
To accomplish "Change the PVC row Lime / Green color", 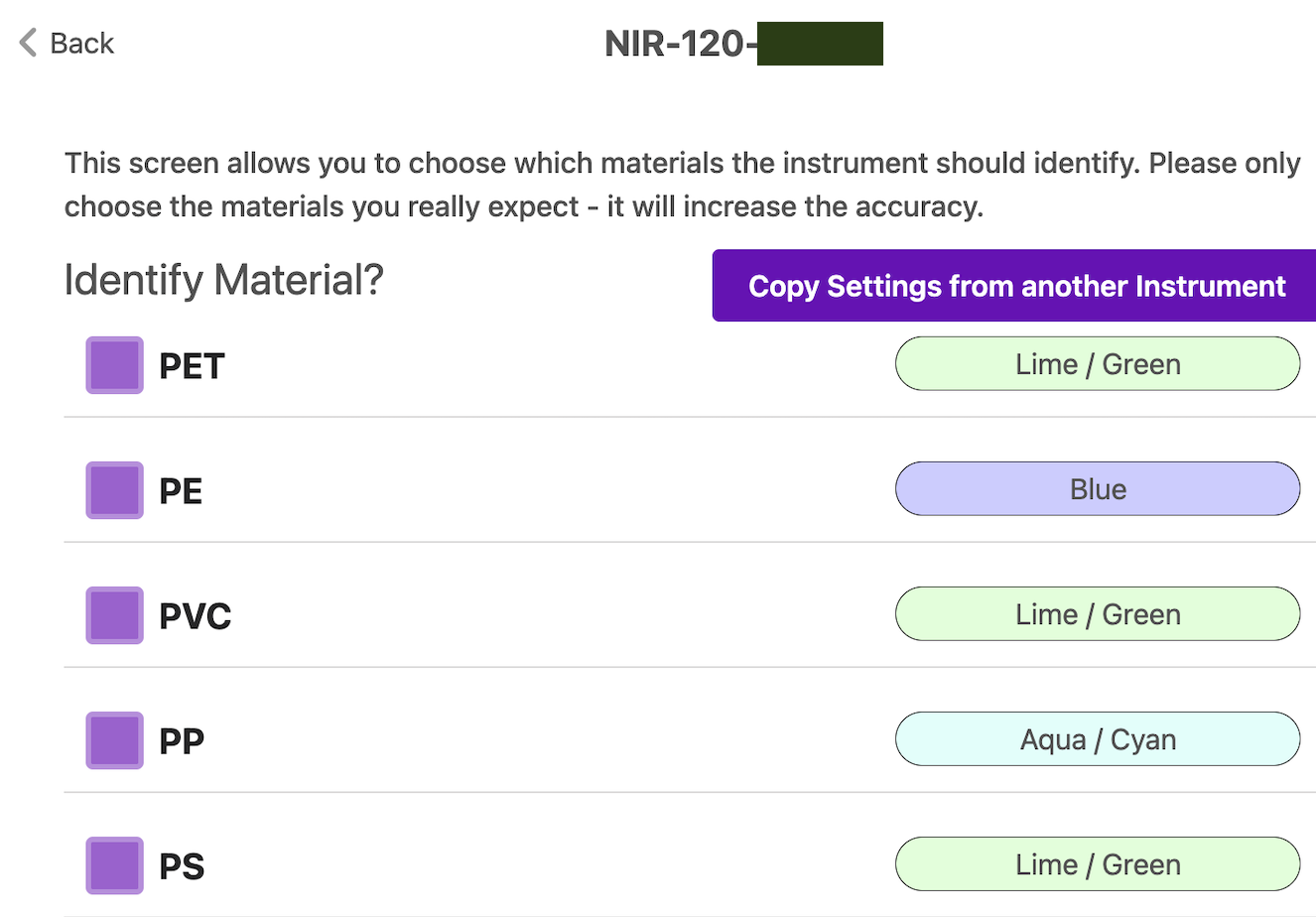I will 1097,614.
